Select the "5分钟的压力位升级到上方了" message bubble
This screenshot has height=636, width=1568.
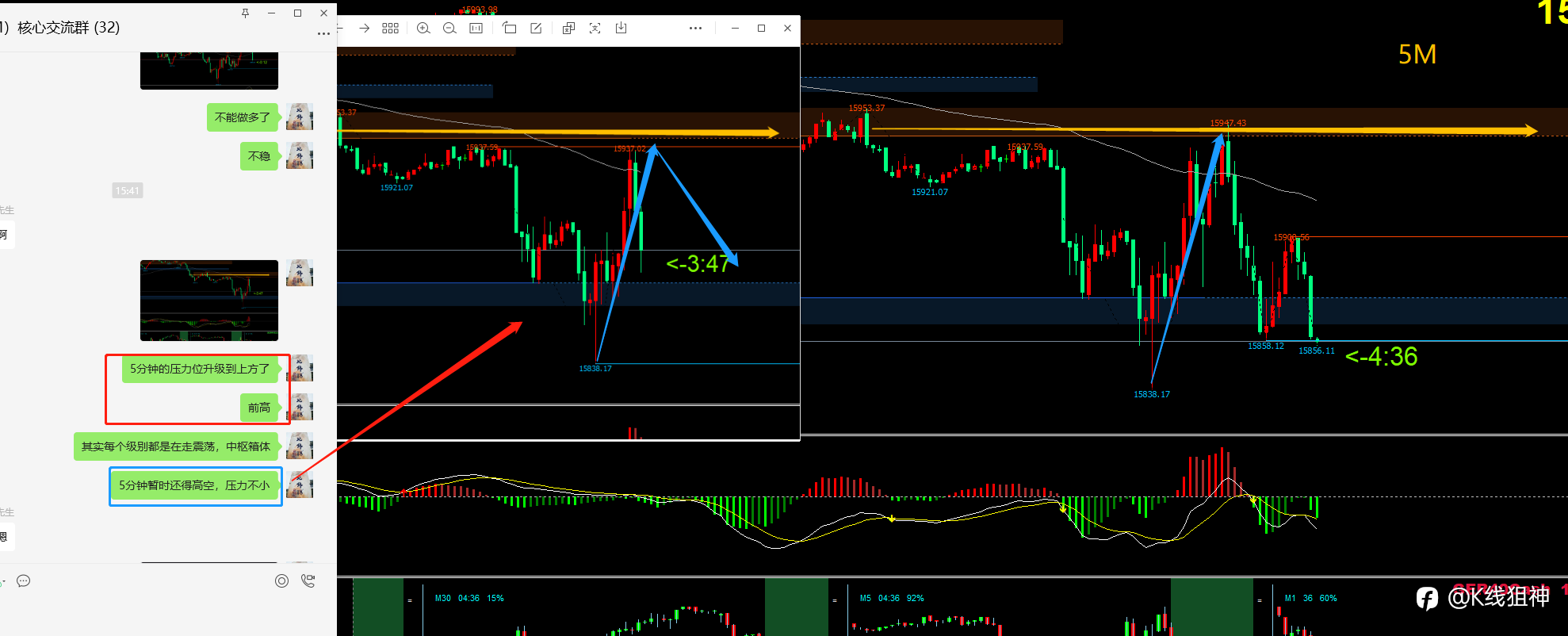[200, 369]
